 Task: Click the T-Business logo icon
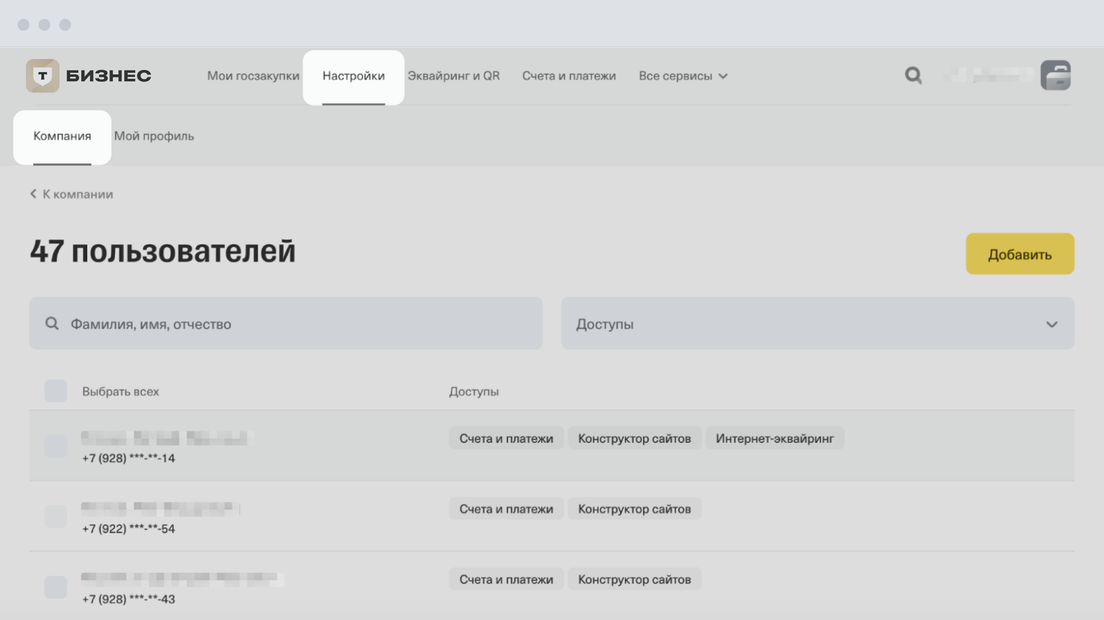[42, 76]
